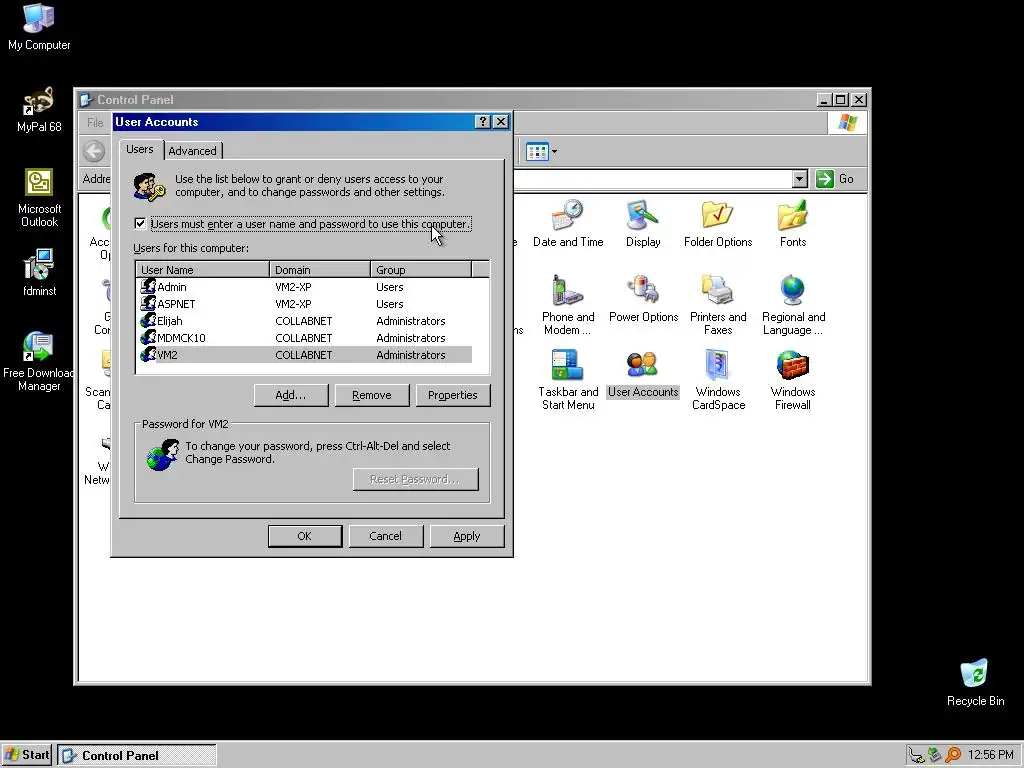The image size is (1024, 768).
Task: Select the ASPNET user row
Action: (304, 304)
